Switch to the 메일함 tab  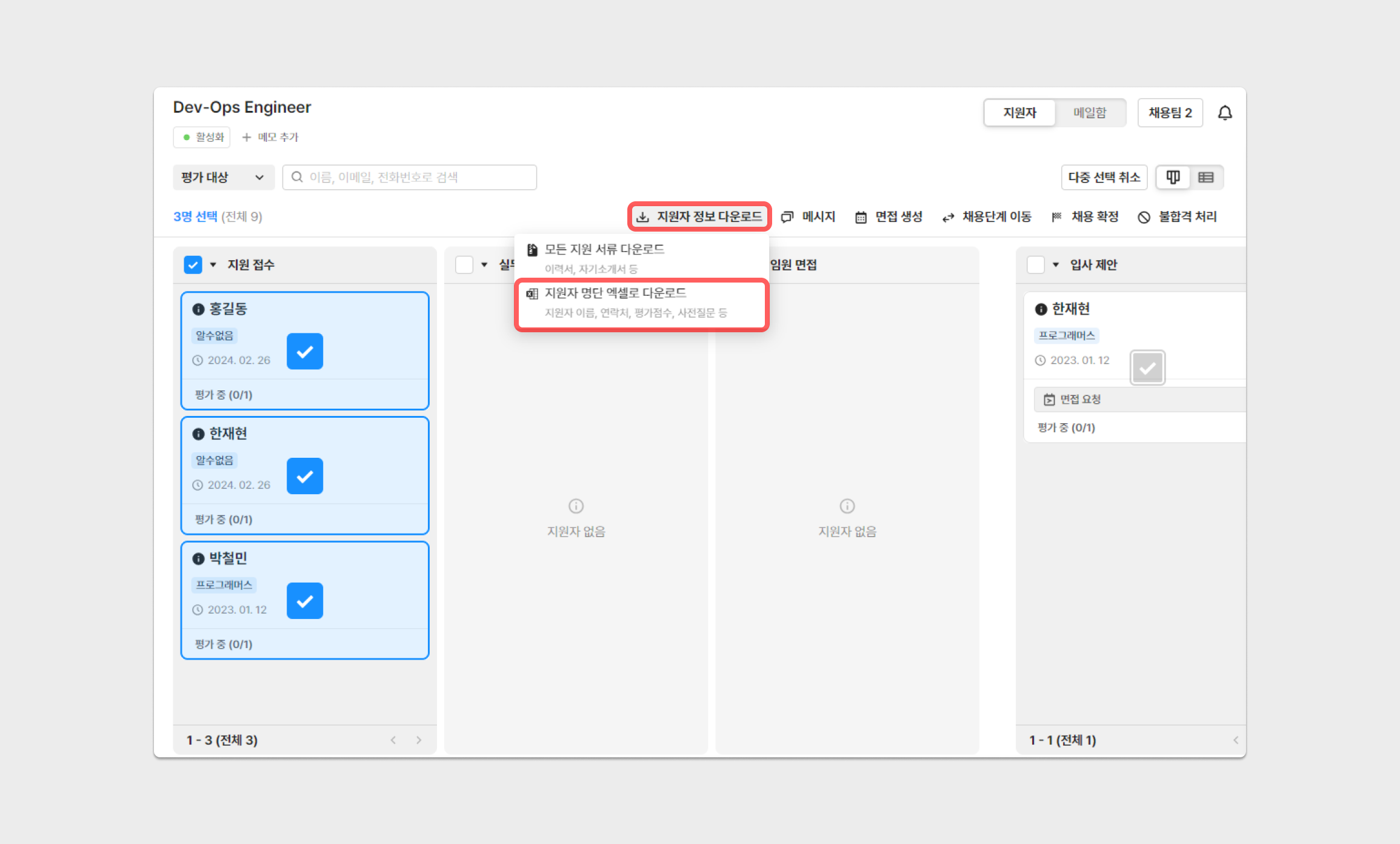(1089, 113)
